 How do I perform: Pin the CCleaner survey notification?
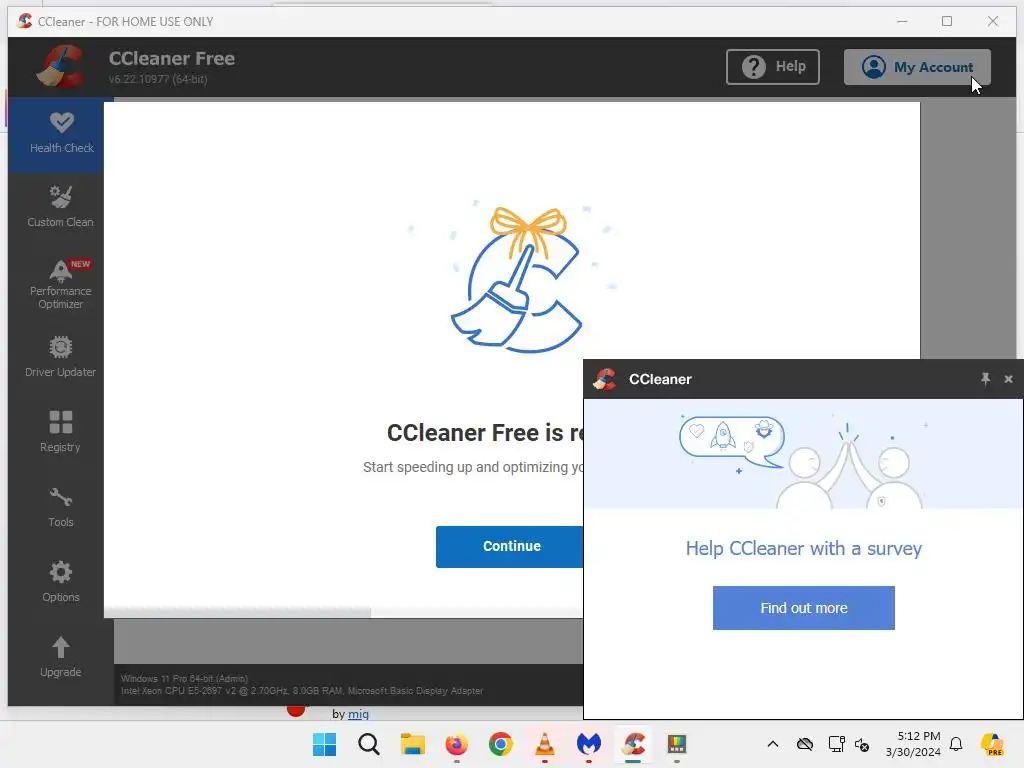pyautogui.click(x=985, y=379)
